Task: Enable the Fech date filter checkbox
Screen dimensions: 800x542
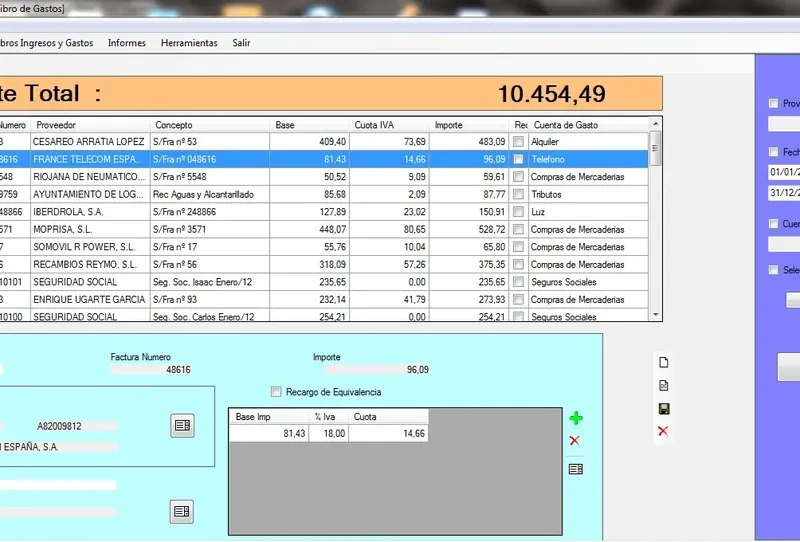Action: pyautogui.click(x=773, y=152)
